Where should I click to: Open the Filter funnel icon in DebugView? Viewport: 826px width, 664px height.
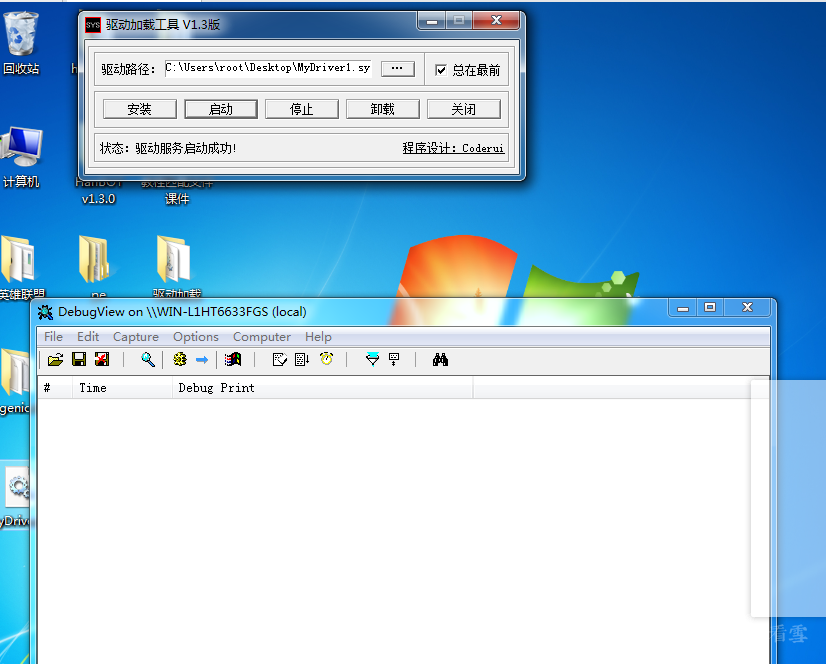[372, 360]
